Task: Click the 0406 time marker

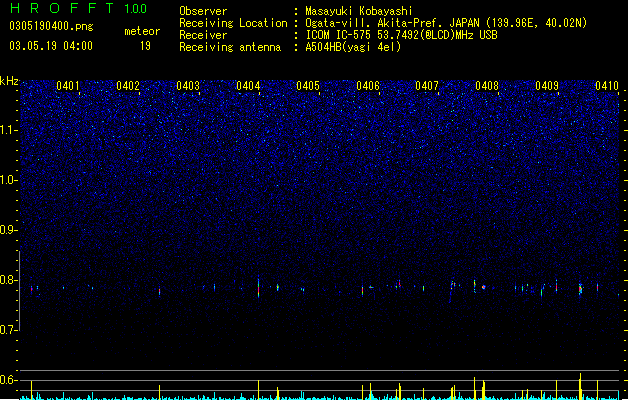Action: (368, 86)
